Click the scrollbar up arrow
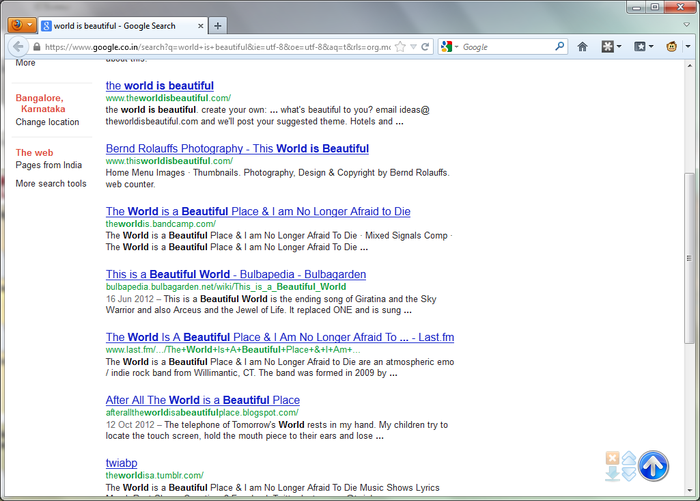 click(689, 66)
